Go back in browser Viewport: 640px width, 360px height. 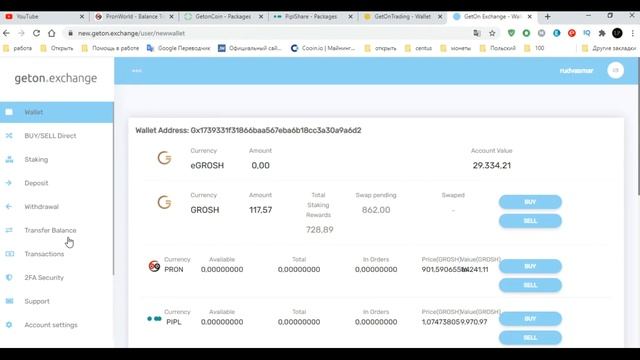(6, 33)
